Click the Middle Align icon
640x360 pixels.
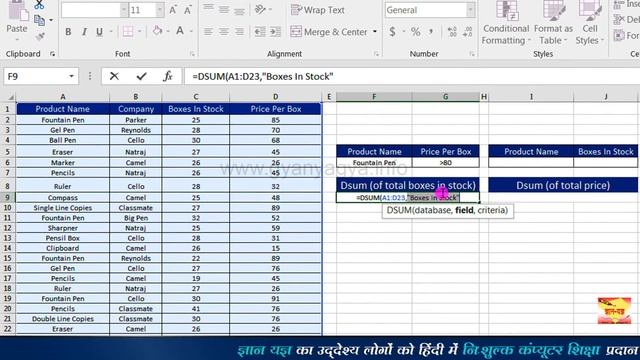(224, 9)
